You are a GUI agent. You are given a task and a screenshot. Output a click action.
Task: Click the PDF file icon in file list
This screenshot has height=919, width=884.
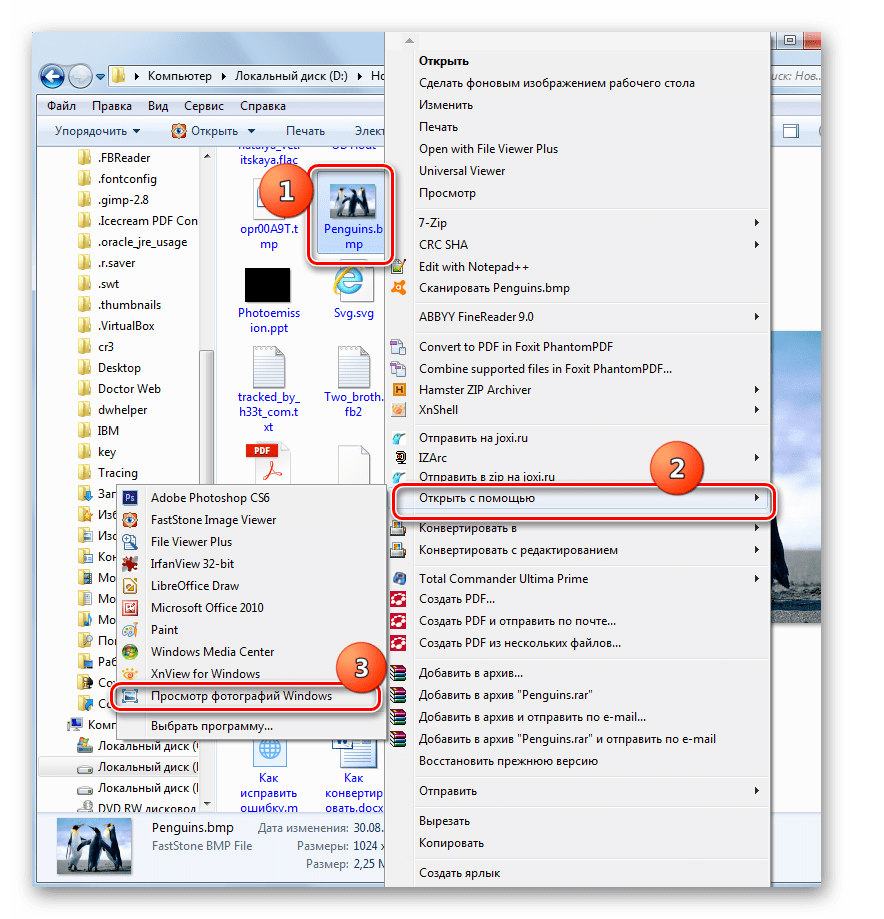coord(268,464)
